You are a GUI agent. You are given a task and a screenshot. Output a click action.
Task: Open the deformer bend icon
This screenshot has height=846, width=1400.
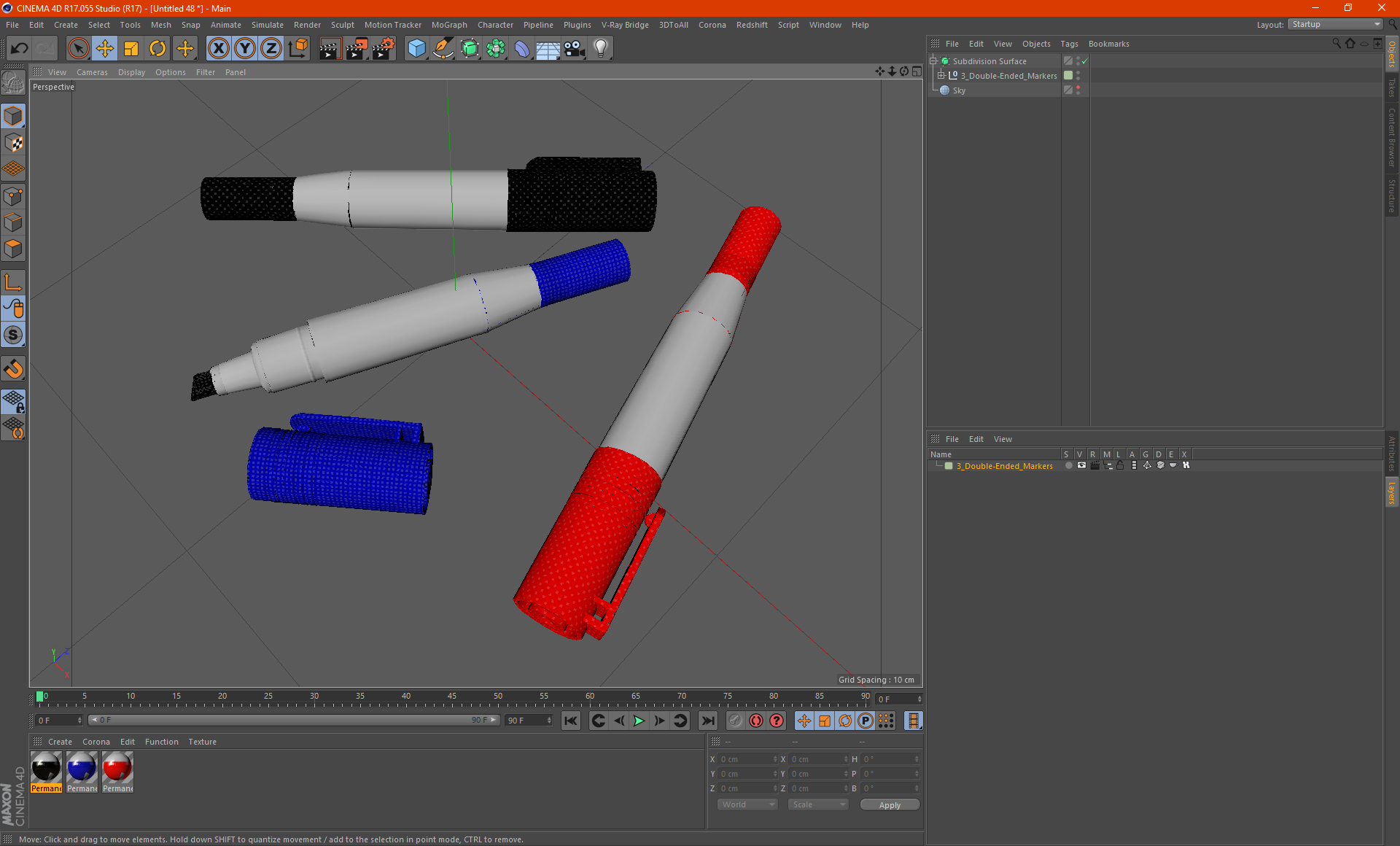pyautogui.click(x=522, y=49)
